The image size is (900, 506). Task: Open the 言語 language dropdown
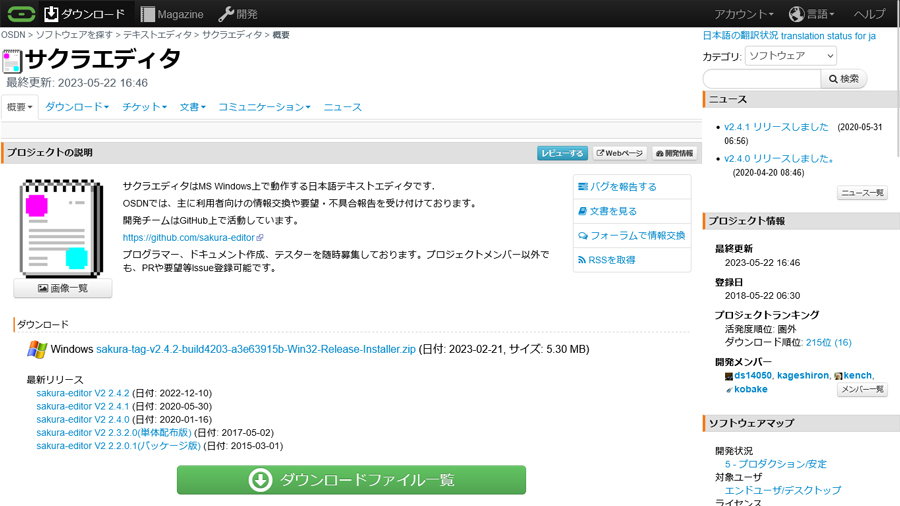click(811, 14)
